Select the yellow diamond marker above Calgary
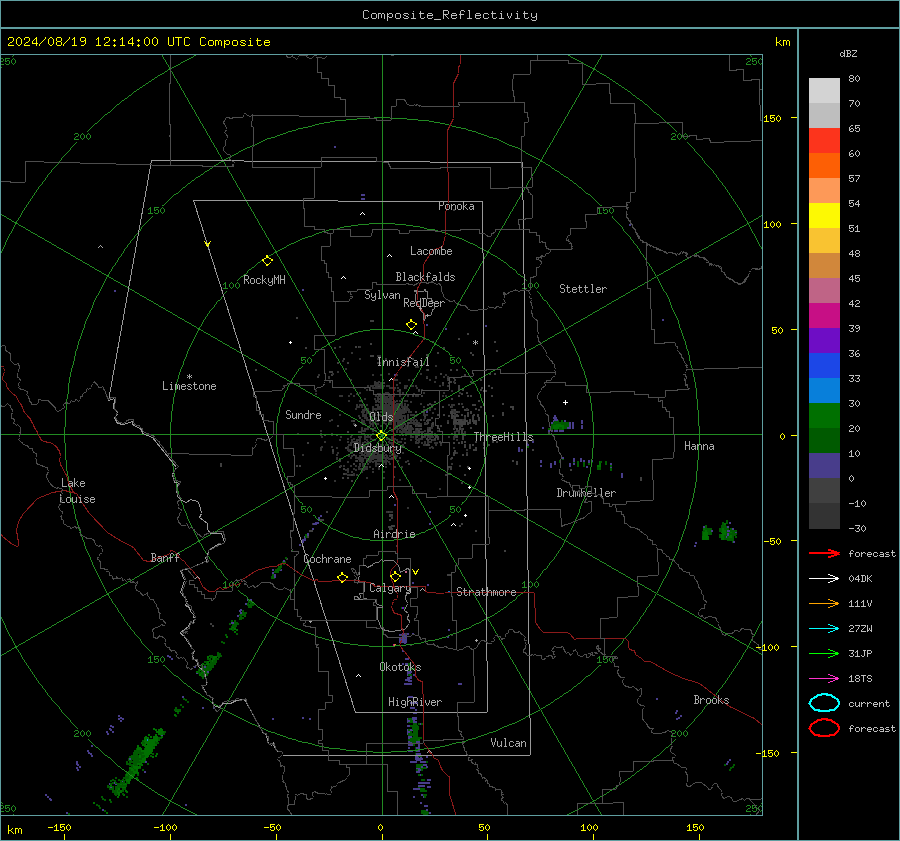The image size is (900, 841). (395, 576)
